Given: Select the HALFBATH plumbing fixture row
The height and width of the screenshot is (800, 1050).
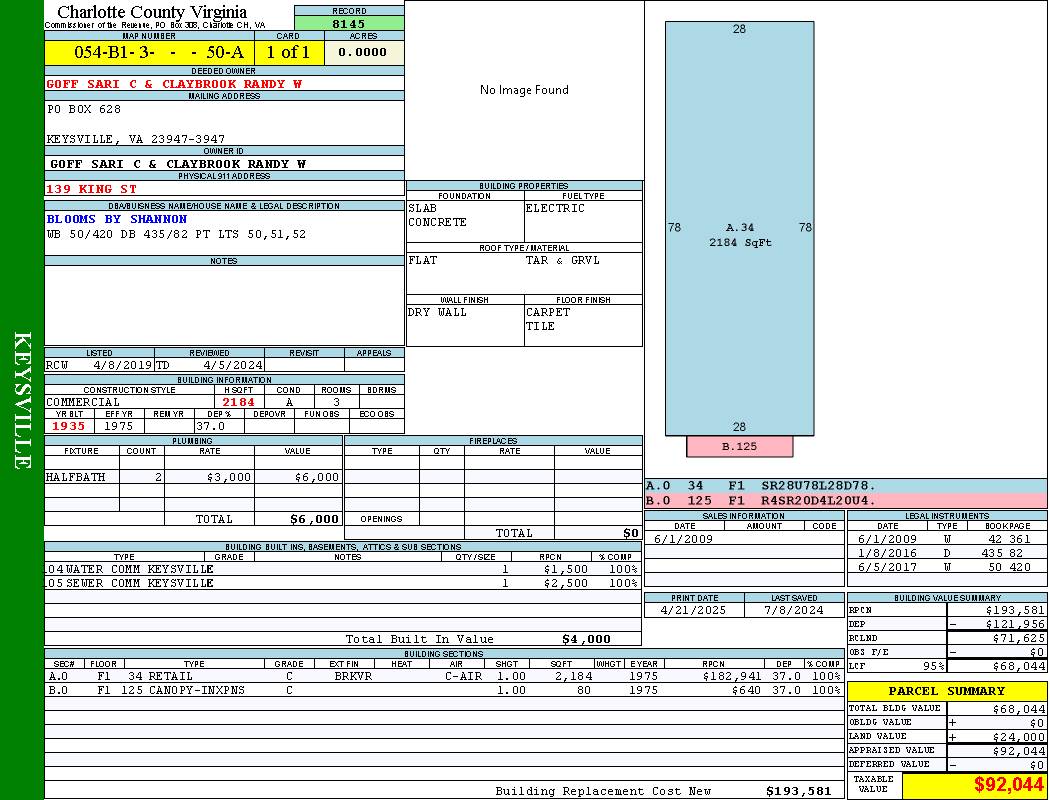Looking at the screenshot, I should click(x=192, y=477).
